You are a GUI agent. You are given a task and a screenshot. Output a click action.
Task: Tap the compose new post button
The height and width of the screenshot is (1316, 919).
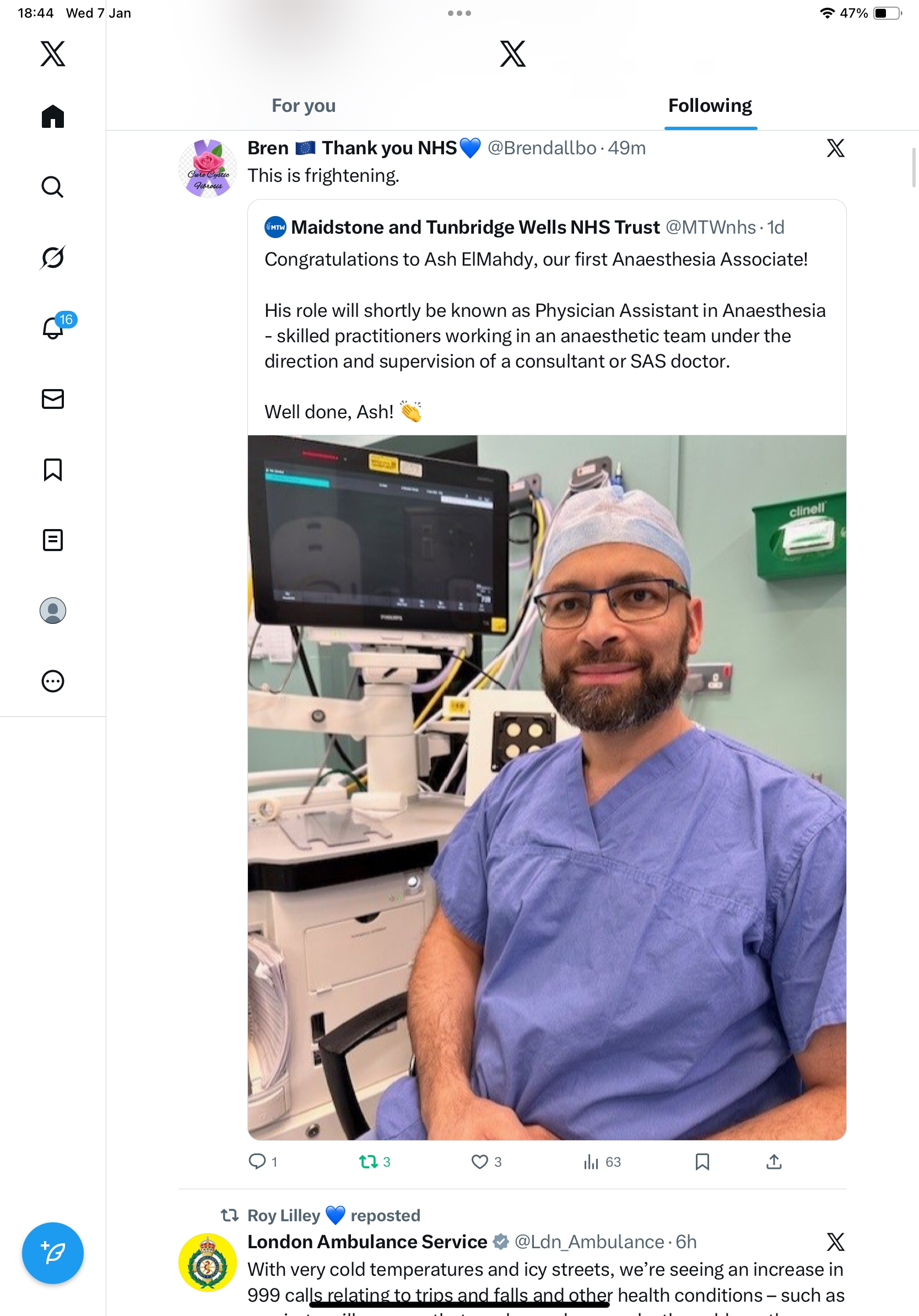pyautogui.click(x=53, y=1253)
